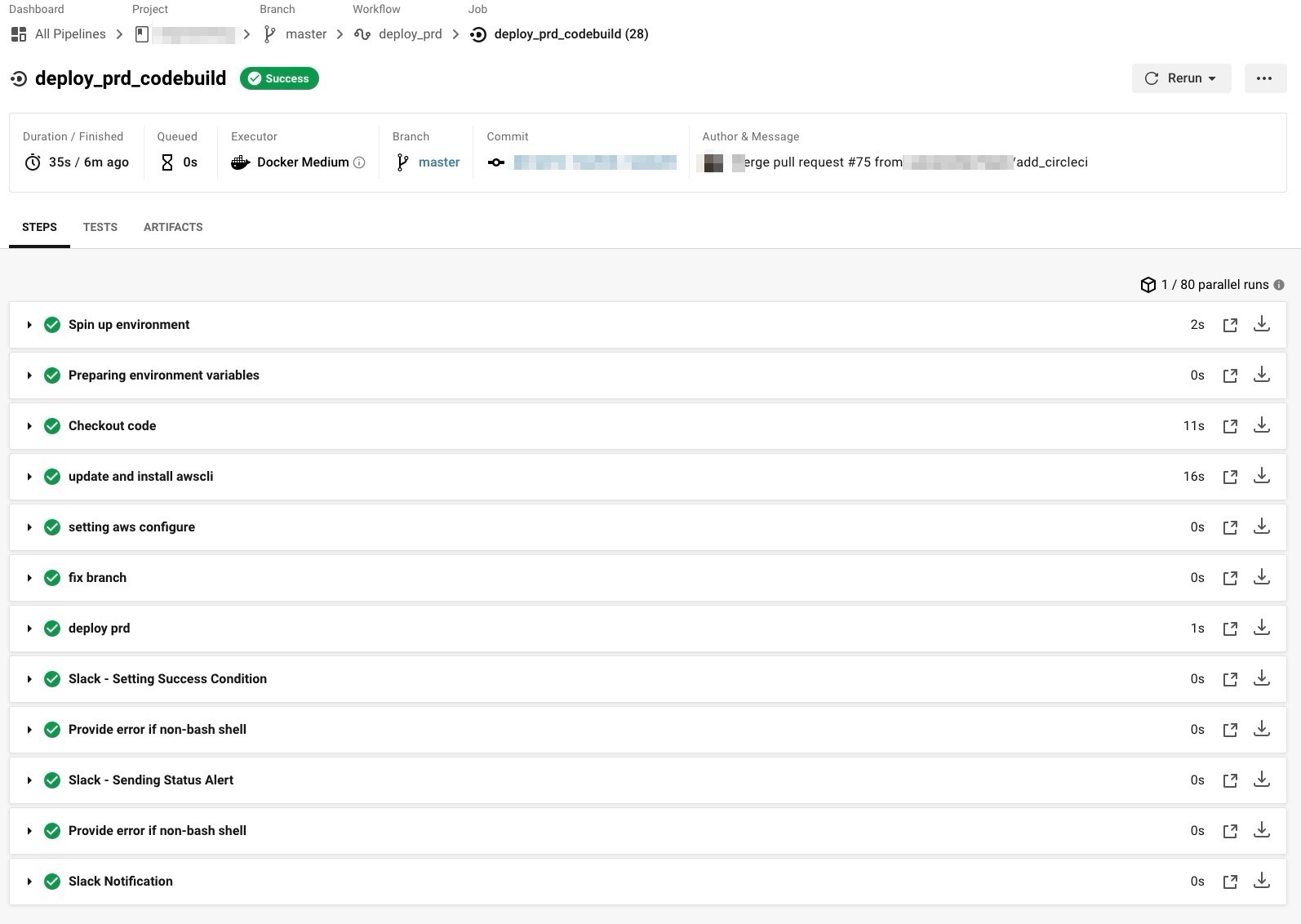Image resolution: width=1301 pixels, height=924 pixels.
Task: Click the commit author avatar thumbnail
Action: click(713, 162)
